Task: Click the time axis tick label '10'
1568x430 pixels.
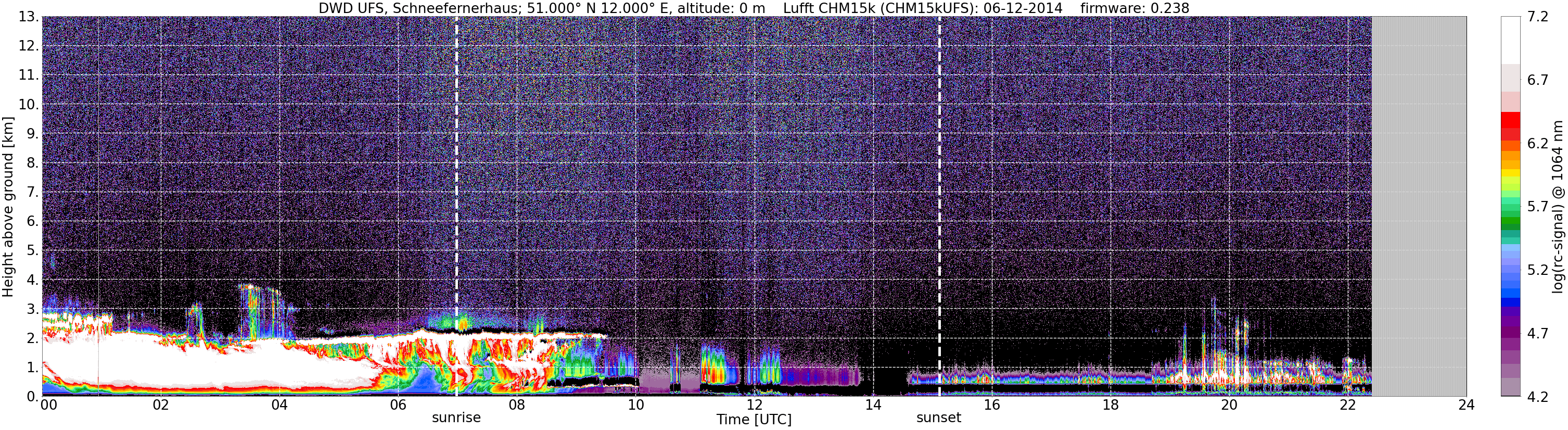Action: pyautogui.click(x=635, y=406)
